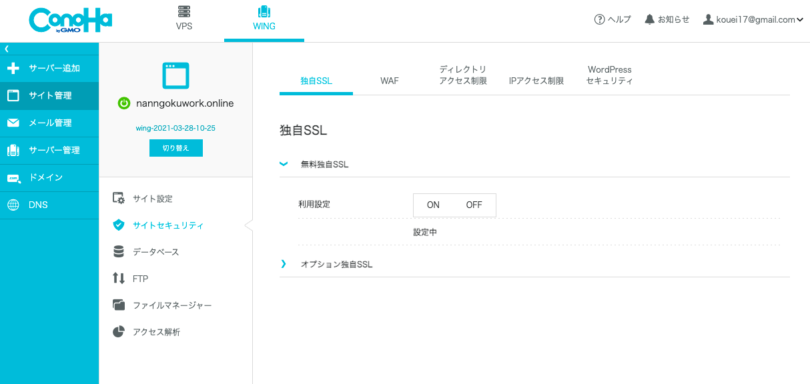Open FTP submenu item
This screenshot has width=810, height=384.
pos(141,279)
